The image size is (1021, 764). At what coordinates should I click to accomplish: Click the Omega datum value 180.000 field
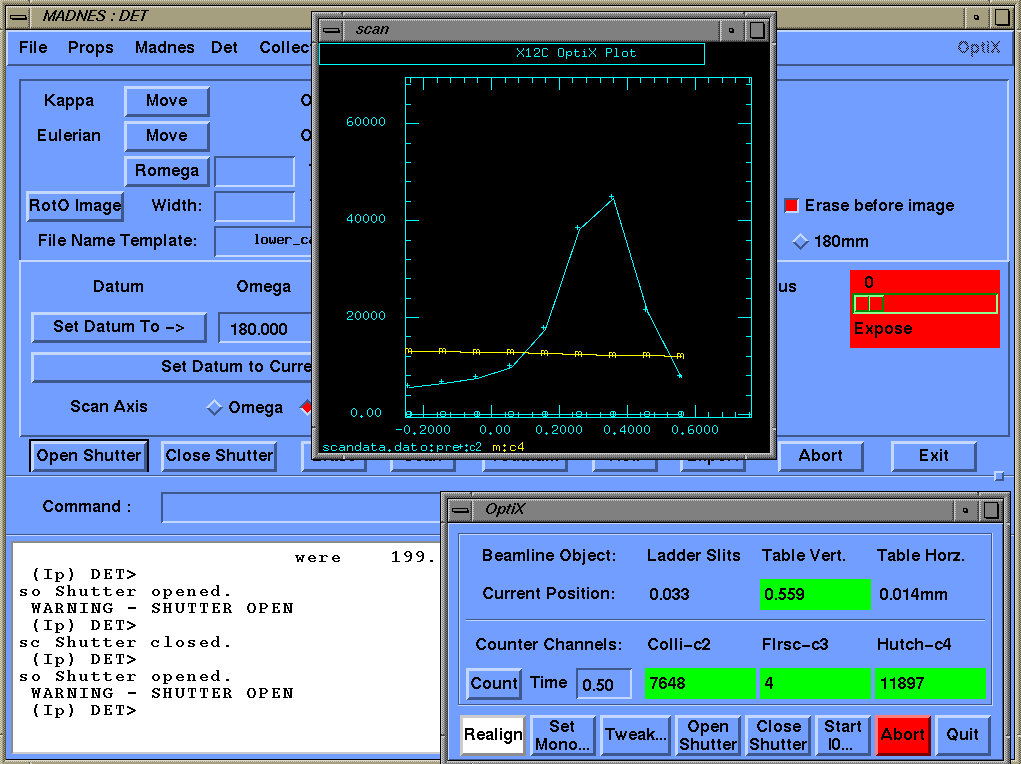[x=265, y=328]
